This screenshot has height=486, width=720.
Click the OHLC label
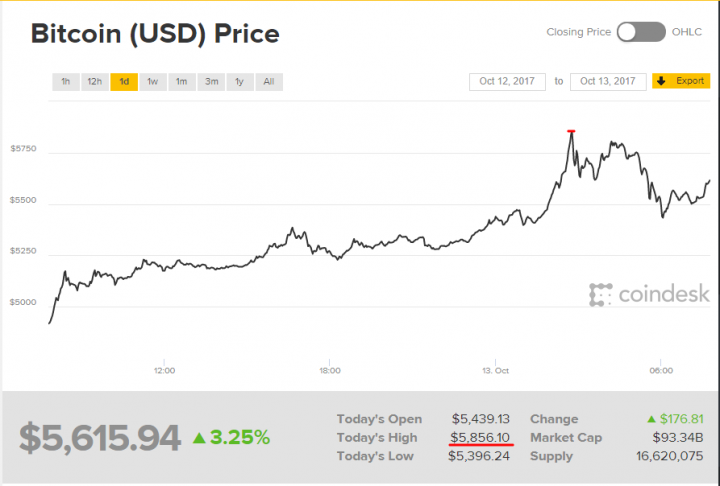(687, 32)
